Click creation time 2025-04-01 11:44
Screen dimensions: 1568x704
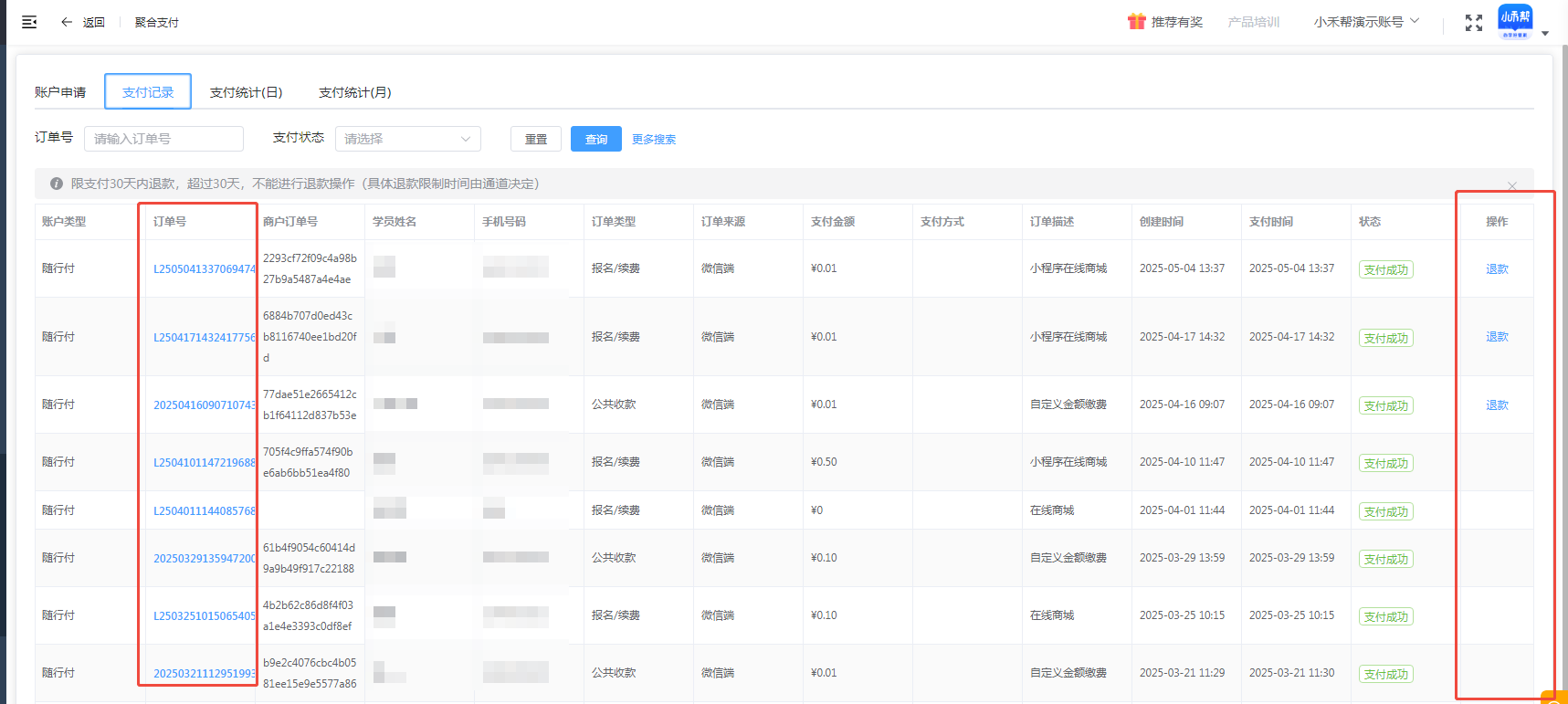point(1183,510)
